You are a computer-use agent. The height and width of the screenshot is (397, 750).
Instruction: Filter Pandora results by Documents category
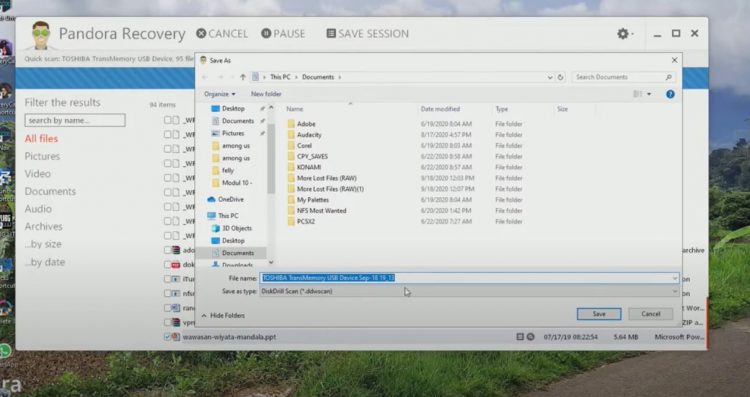(x=50, y=191)
